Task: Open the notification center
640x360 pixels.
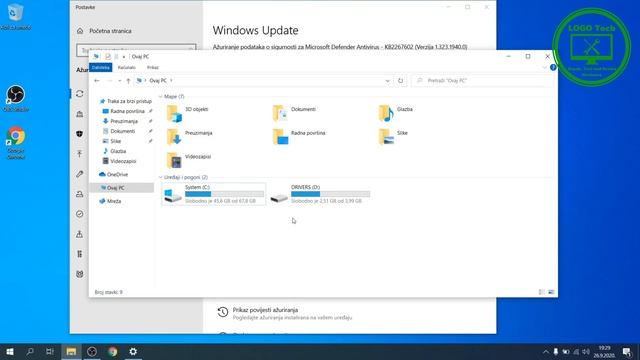Action: 627,352
